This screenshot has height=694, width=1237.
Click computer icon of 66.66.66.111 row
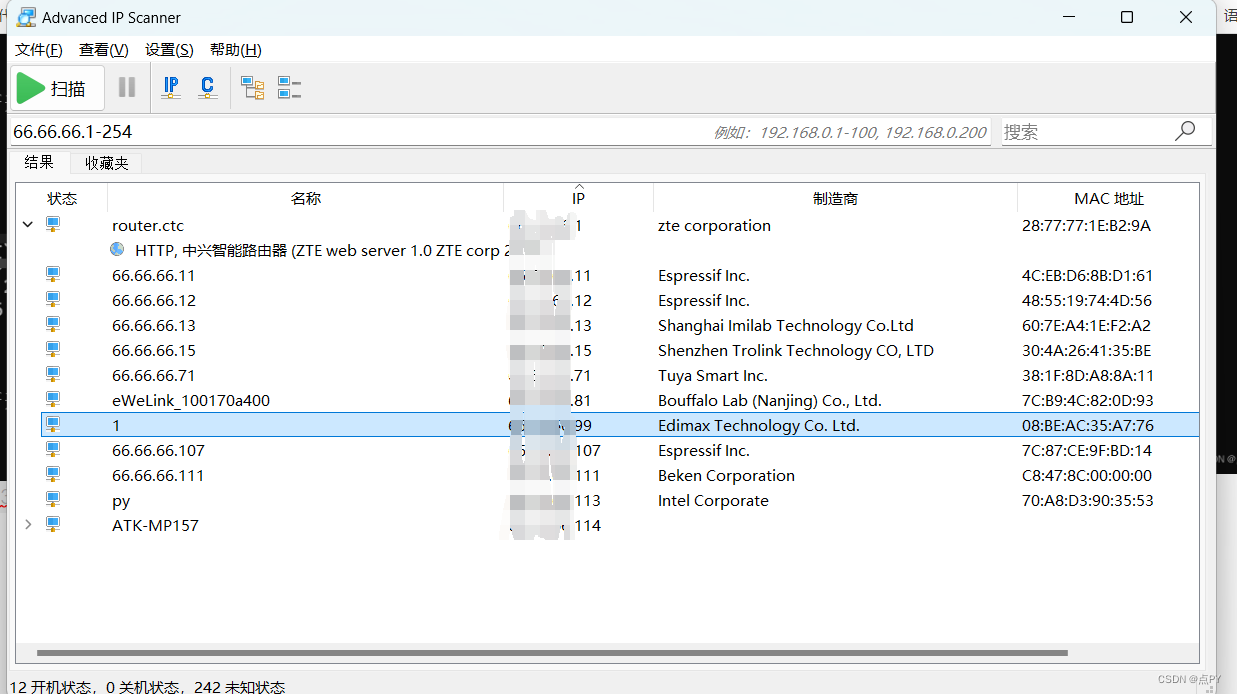click(x=53, y=475)
